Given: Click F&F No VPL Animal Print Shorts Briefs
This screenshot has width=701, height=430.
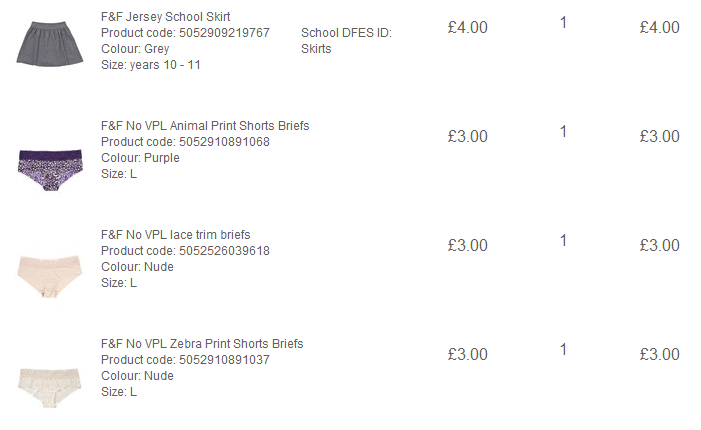Looking at the screenshot, I should point(205,126).
